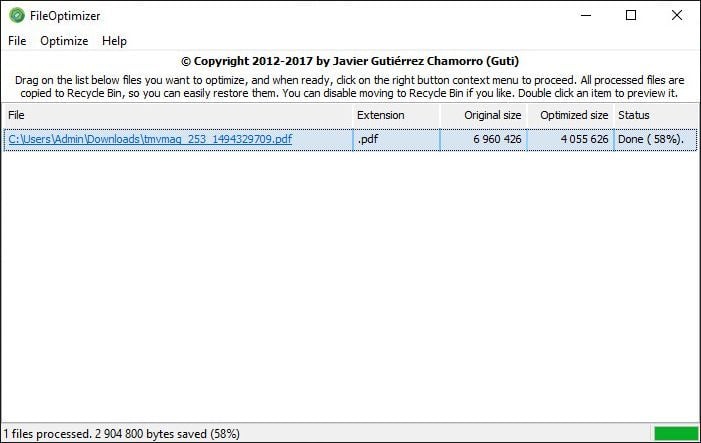Open the Optimize menu
The width and height of the screenshot is (701, 443).
[64, 41]
